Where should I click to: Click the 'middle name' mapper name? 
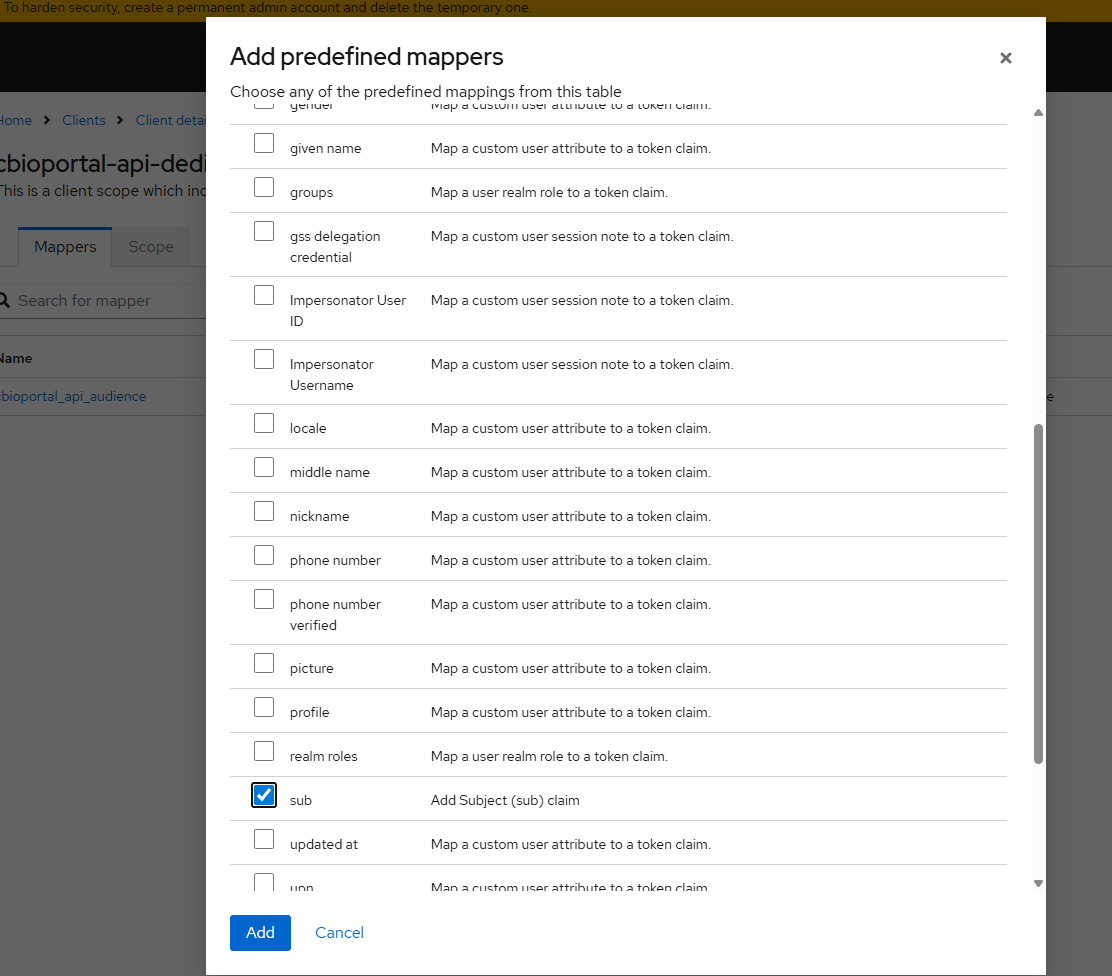tap(330, 472)
